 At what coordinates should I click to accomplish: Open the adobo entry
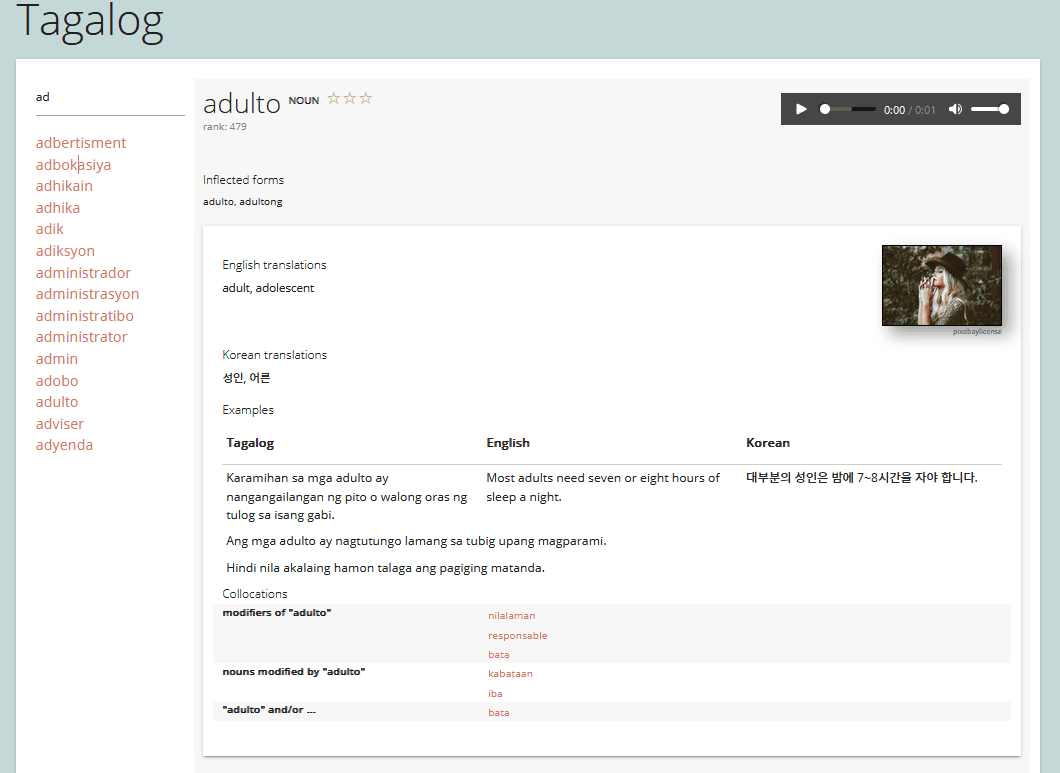point(57,381)
